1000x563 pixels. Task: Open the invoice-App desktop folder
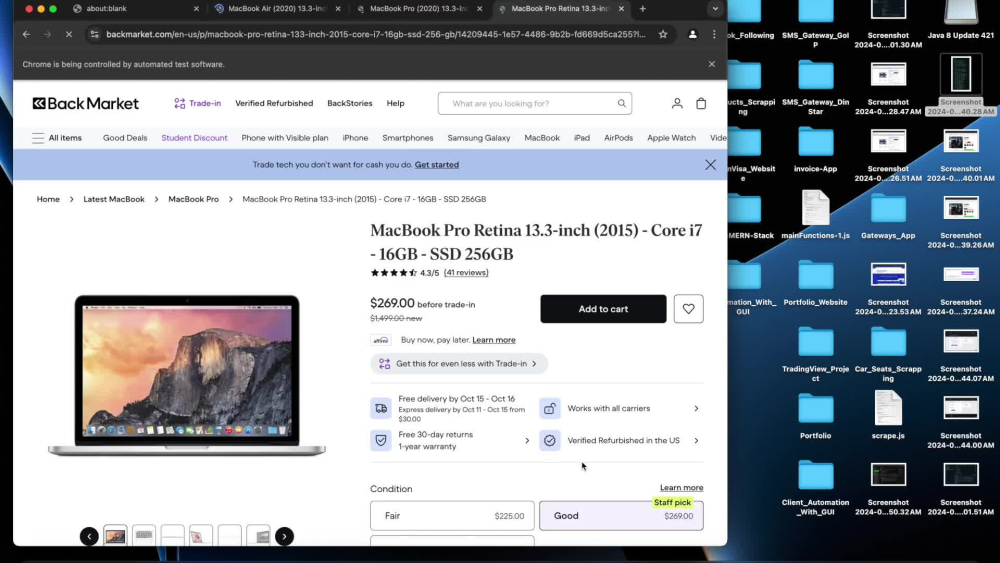tap(816, 149)
